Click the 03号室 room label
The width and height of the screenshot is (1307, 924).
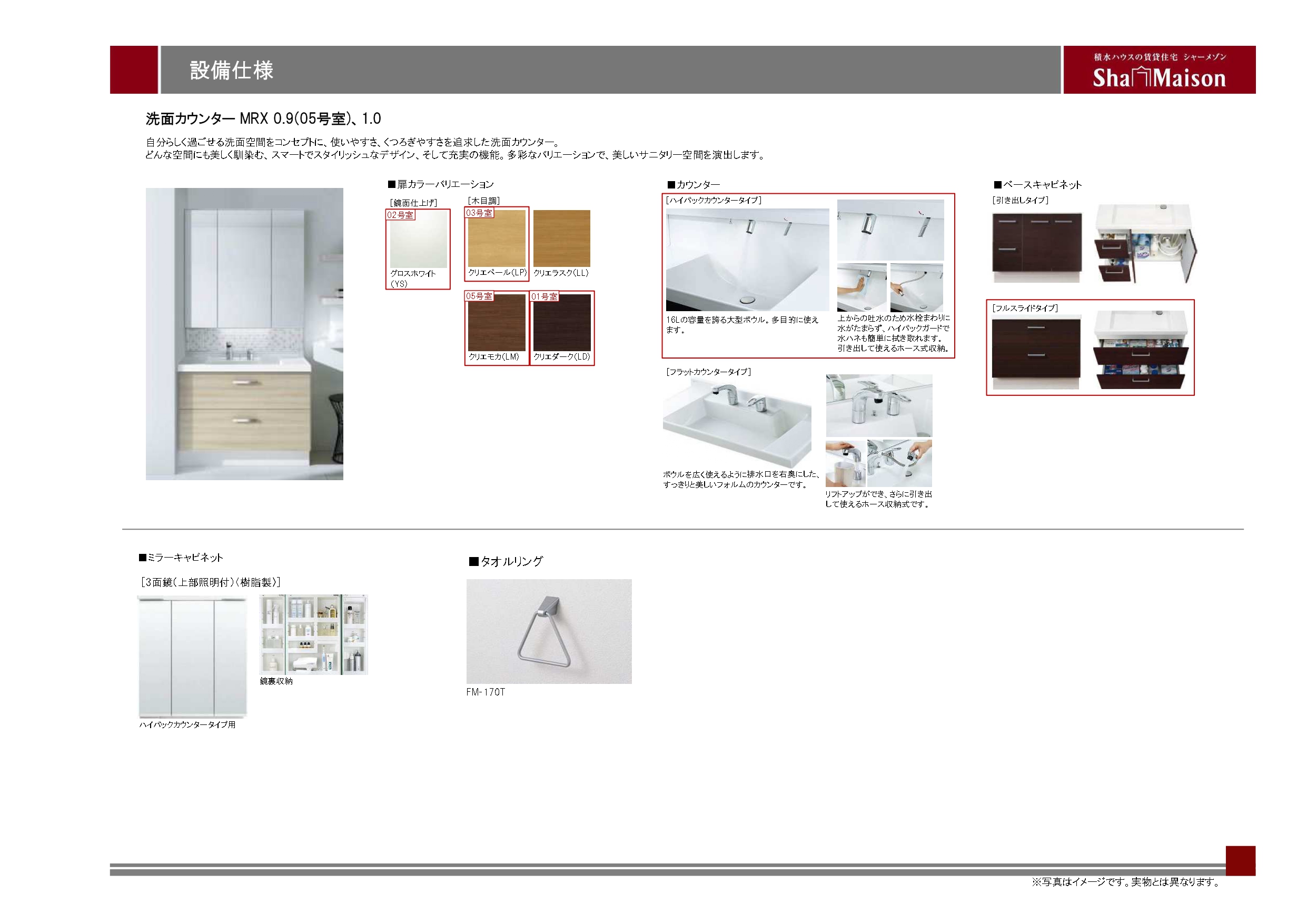pyautogui.click(x=479, y=213)
